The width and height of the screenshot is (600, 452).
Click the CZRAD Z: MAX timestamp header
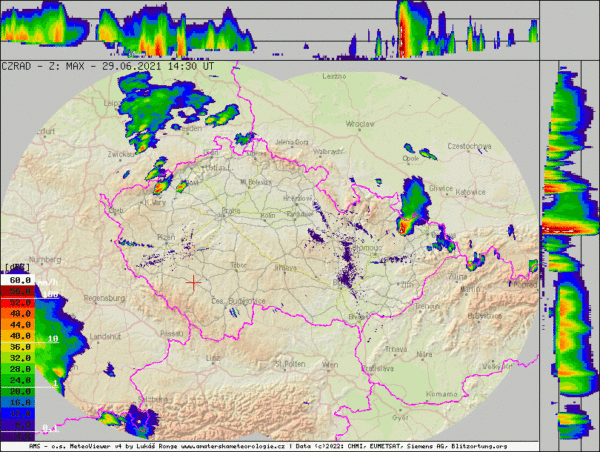click(x=108, y=66)
